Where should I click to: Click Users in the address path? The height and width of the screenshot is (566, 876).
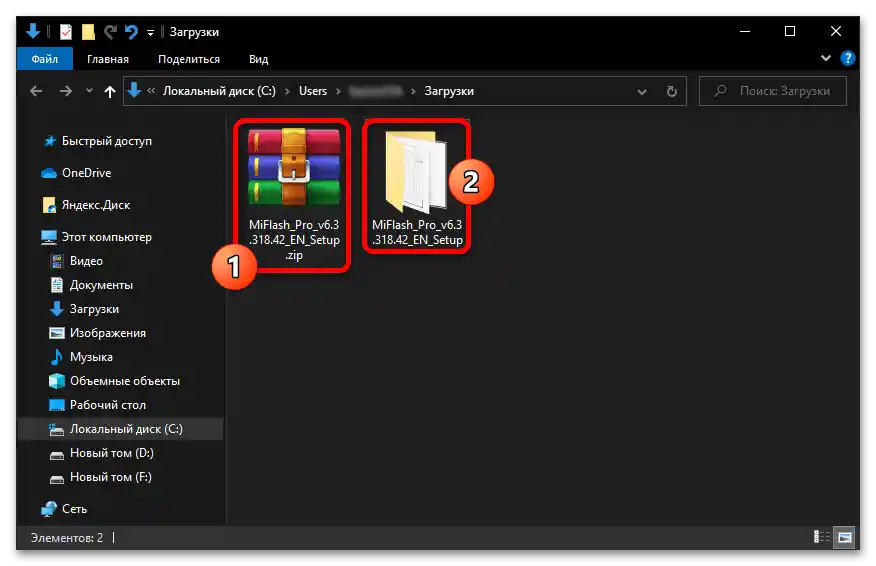[313, 91]
